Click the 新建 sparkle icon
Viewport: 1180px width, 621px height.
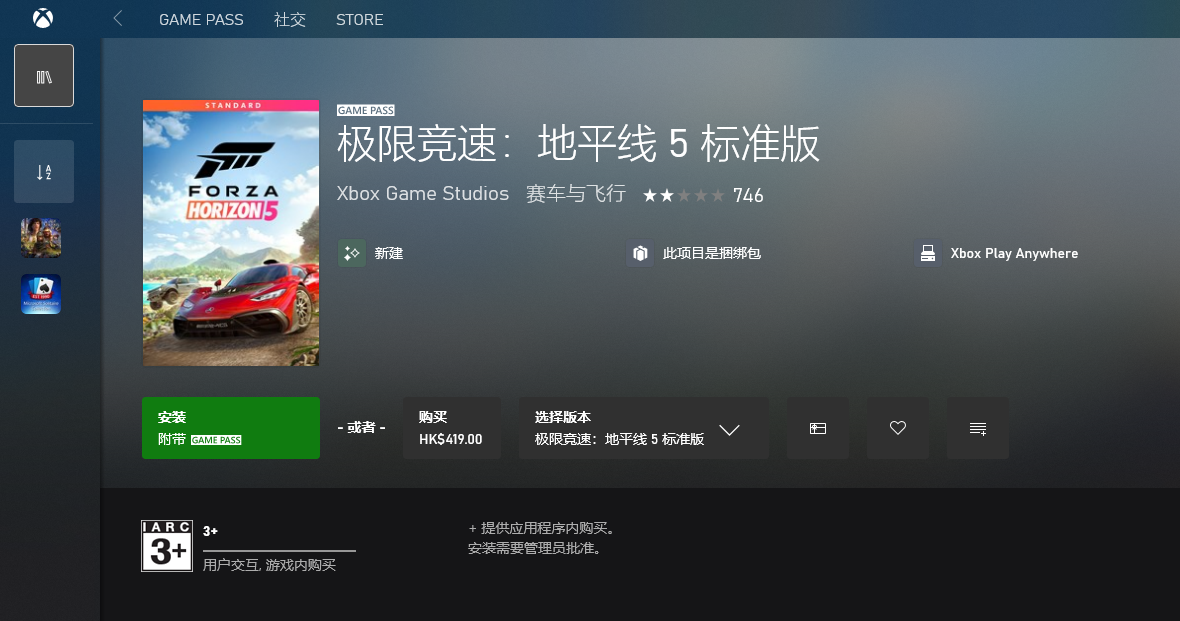[x=351, y=254]
